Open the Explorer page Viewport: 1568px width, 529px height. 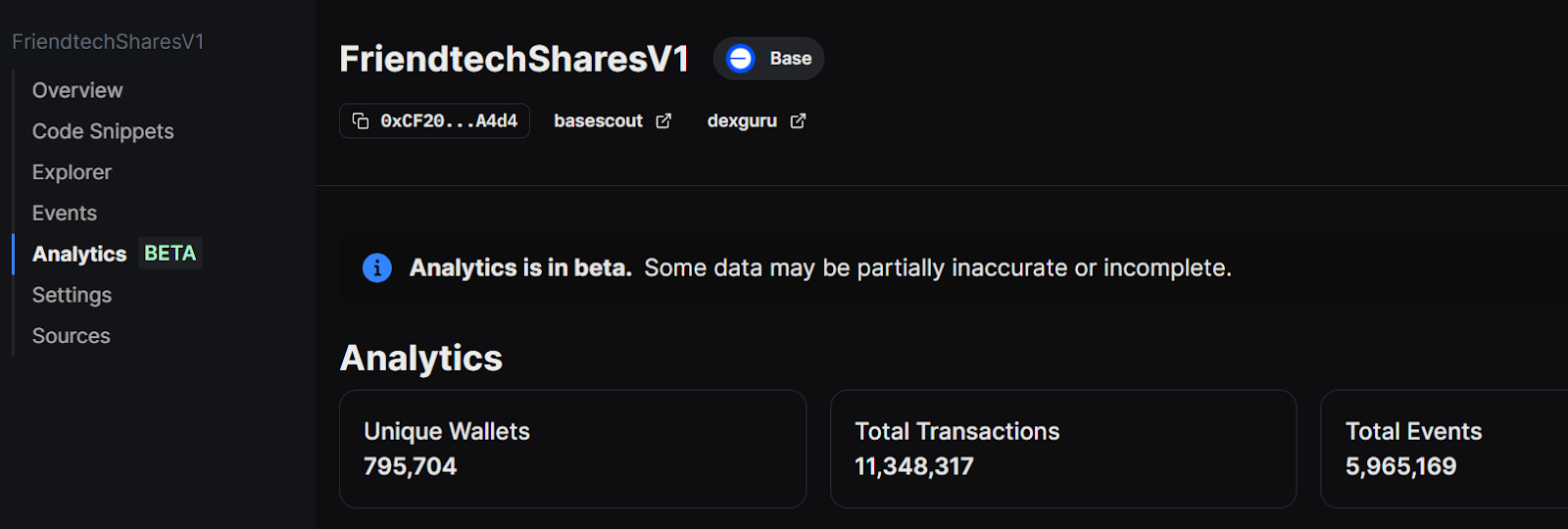click(72, 172)
